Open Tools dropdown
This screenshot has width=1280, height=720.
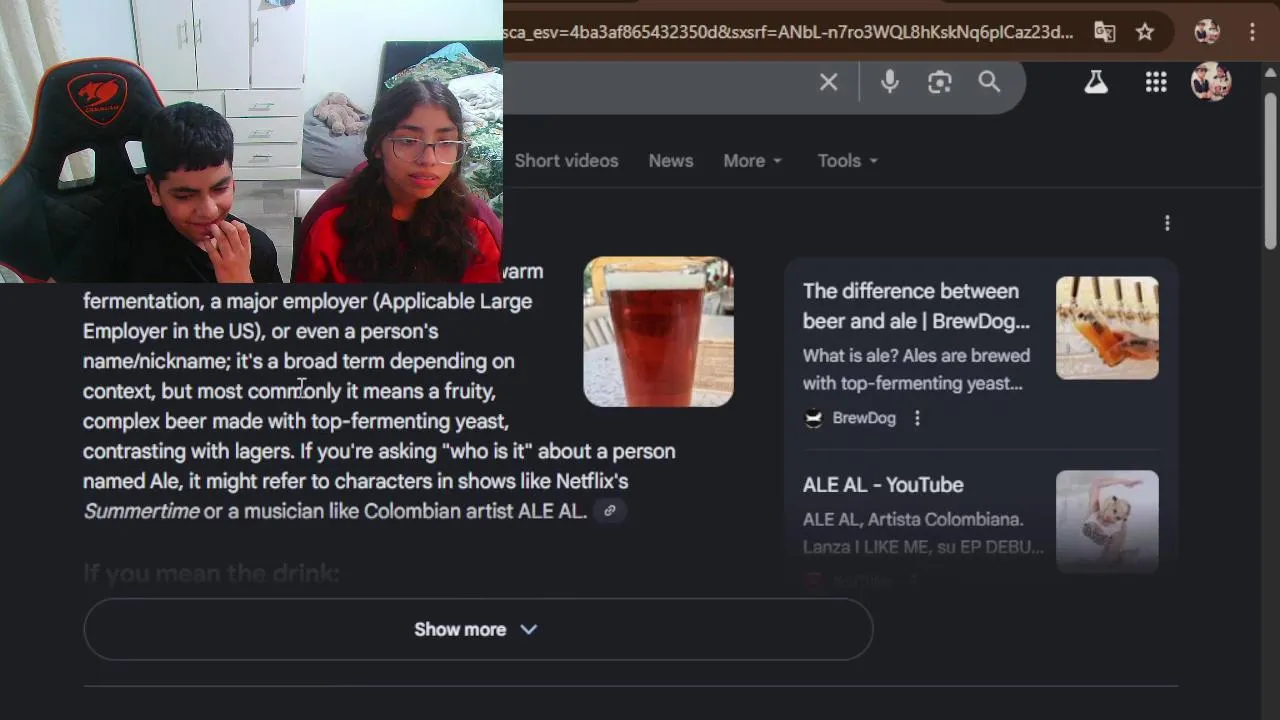pos(848,161)
